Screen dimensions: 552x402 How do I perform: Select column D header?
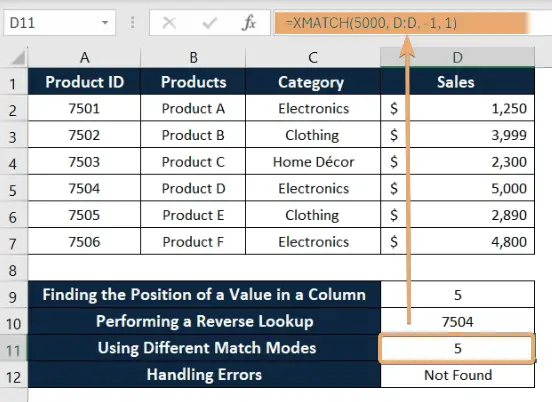(457, 57)
